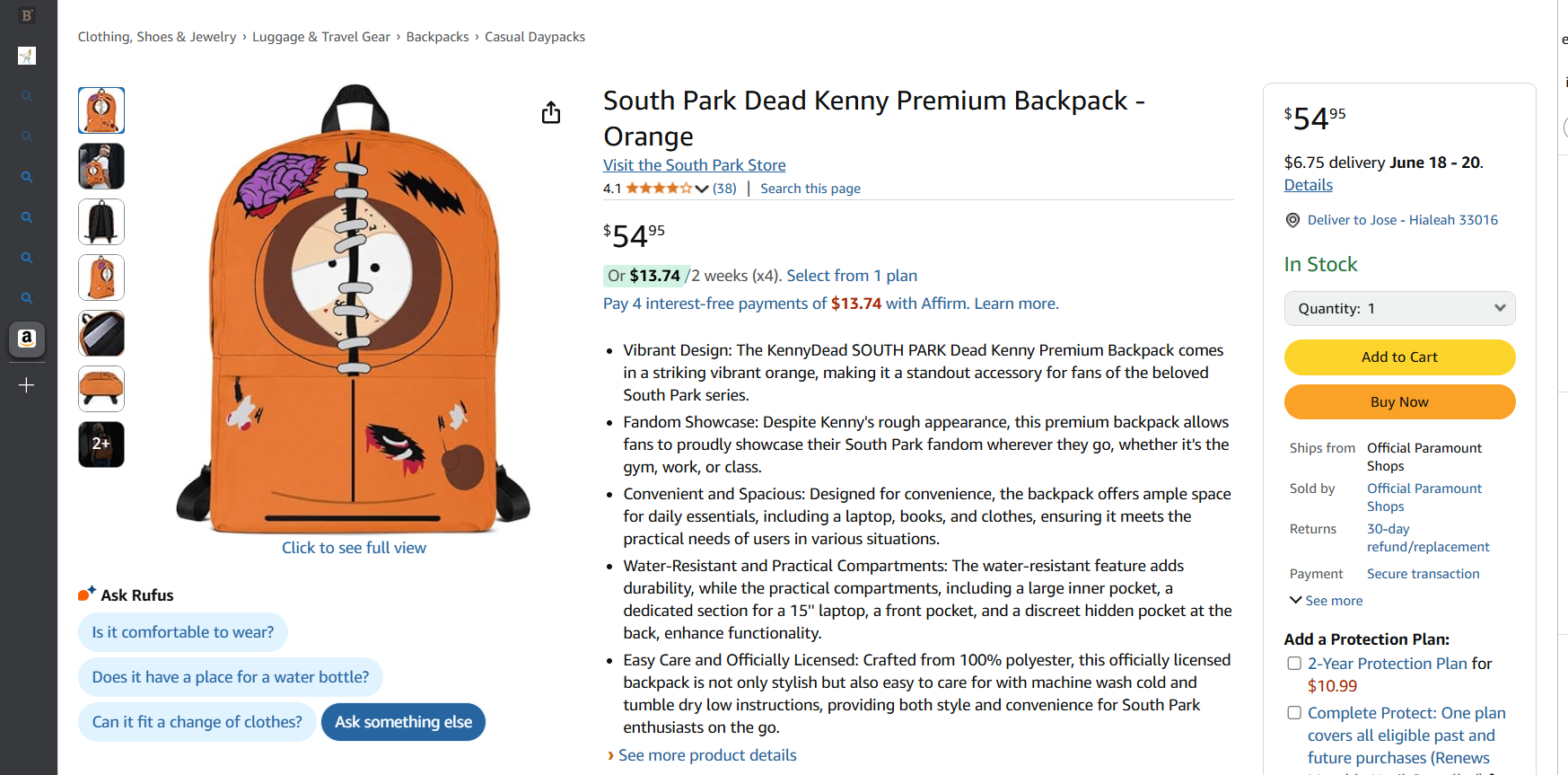Enable the Complete Protect plan checkbox
Image resolution: width=1568 pixels, height=775 pixels.
[1293, 712]
